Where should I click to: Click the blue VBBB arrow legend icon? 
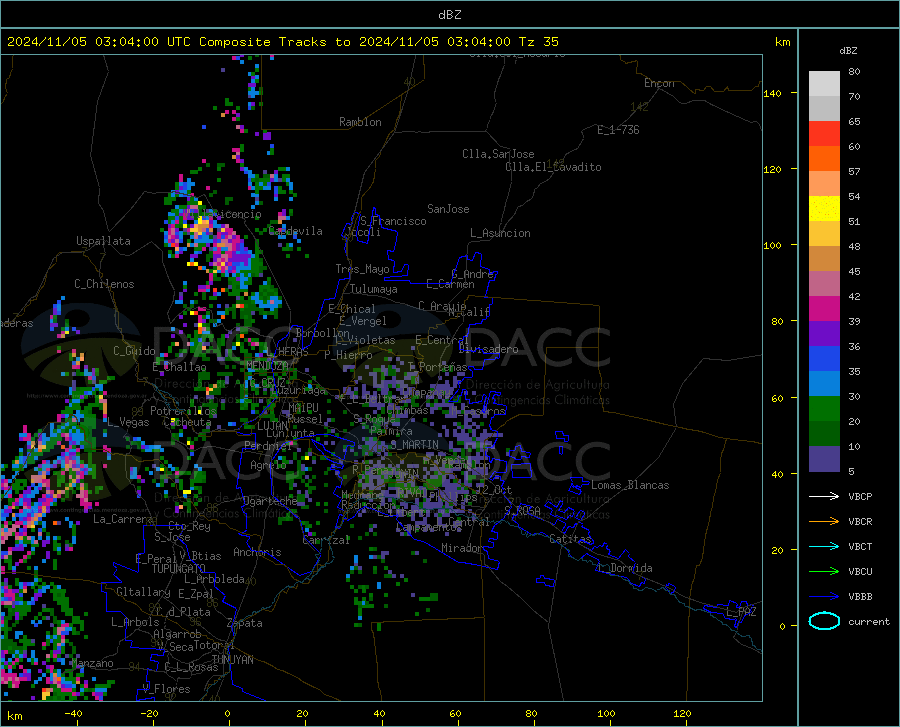point(824,596)
